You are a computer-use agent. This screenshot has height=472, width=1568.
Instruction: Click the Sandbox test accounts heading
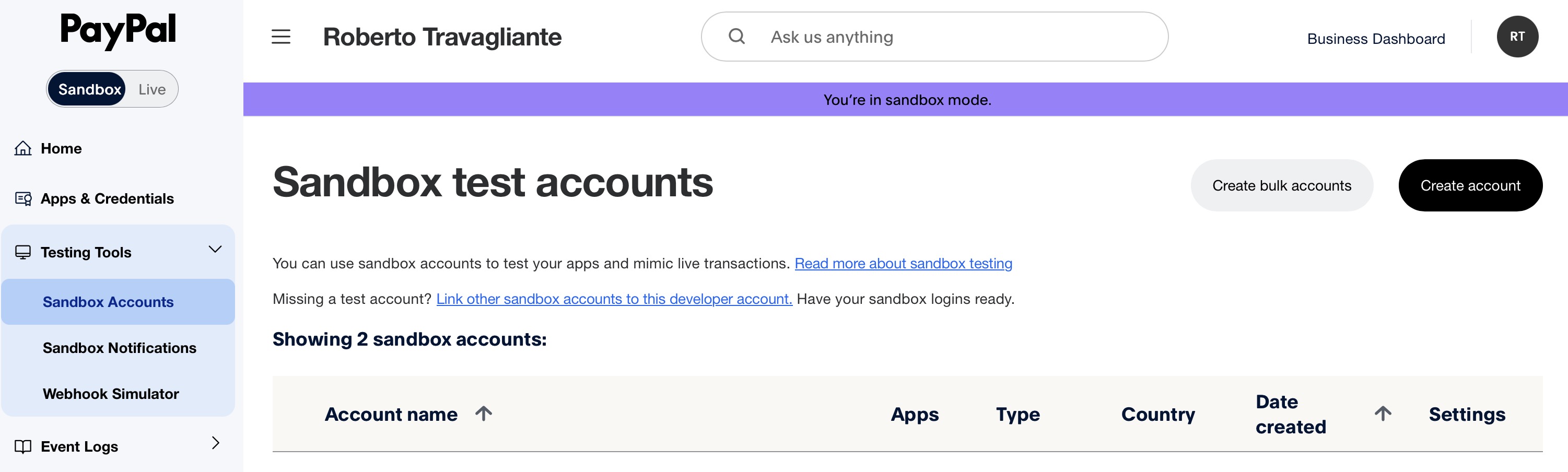coord(493,182)
